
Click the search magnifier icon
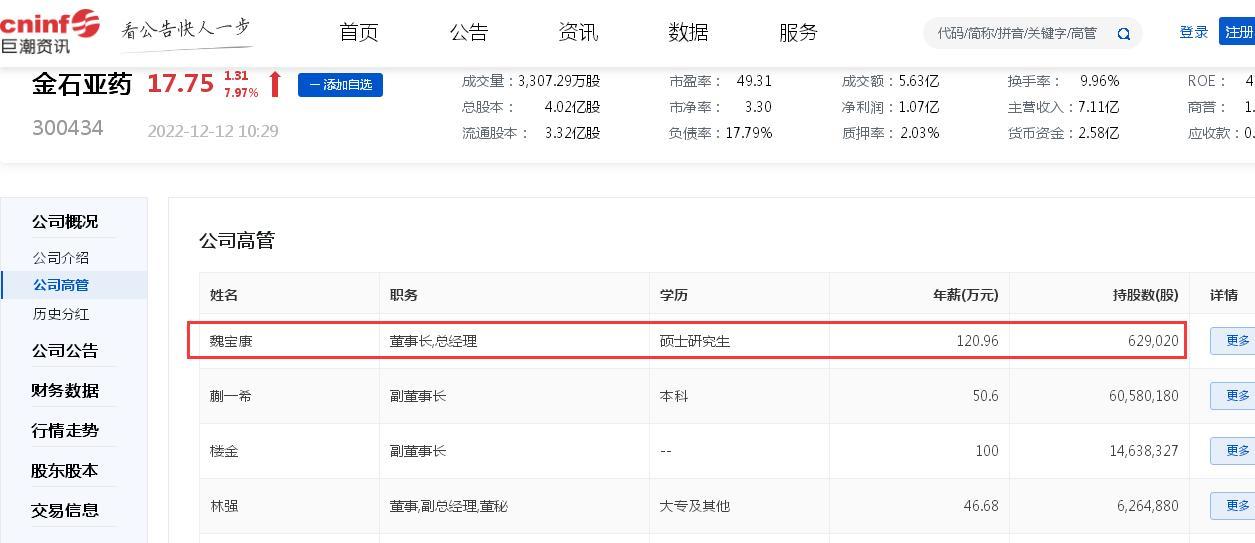[1124, 34]
